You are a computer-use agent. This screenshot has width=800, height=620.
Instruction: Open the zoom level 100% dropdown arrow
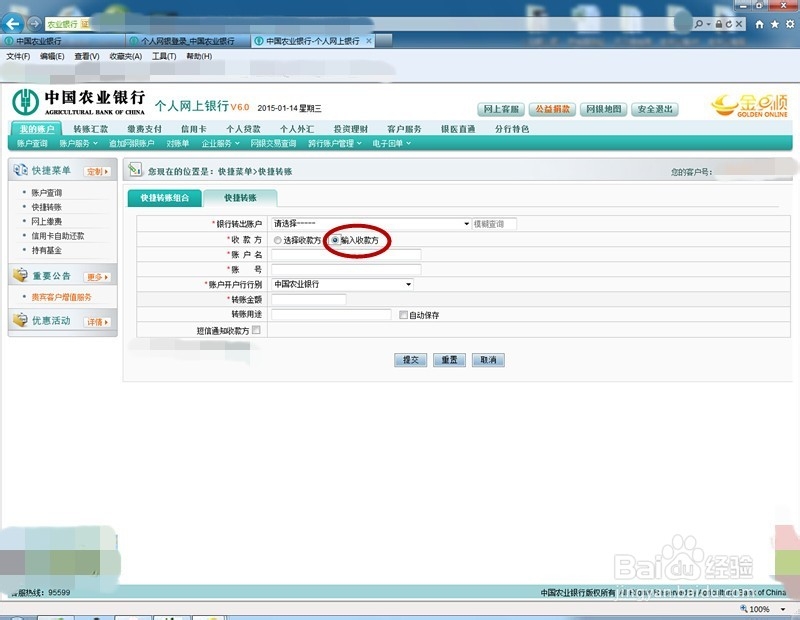pyautogui.click(x=783, y=609)
